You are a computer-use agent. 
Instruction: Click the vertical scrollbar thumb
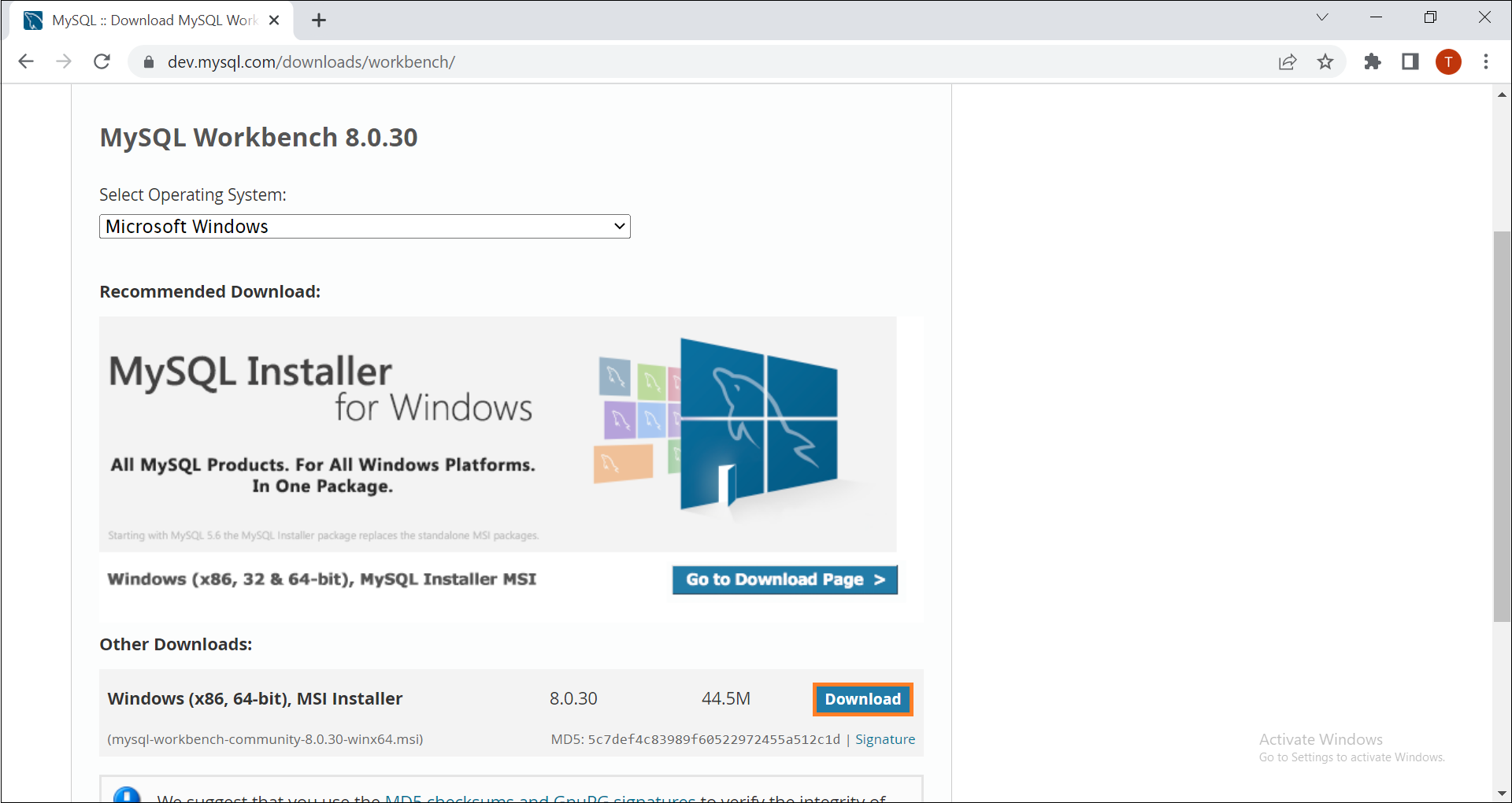coord(1502,427)
